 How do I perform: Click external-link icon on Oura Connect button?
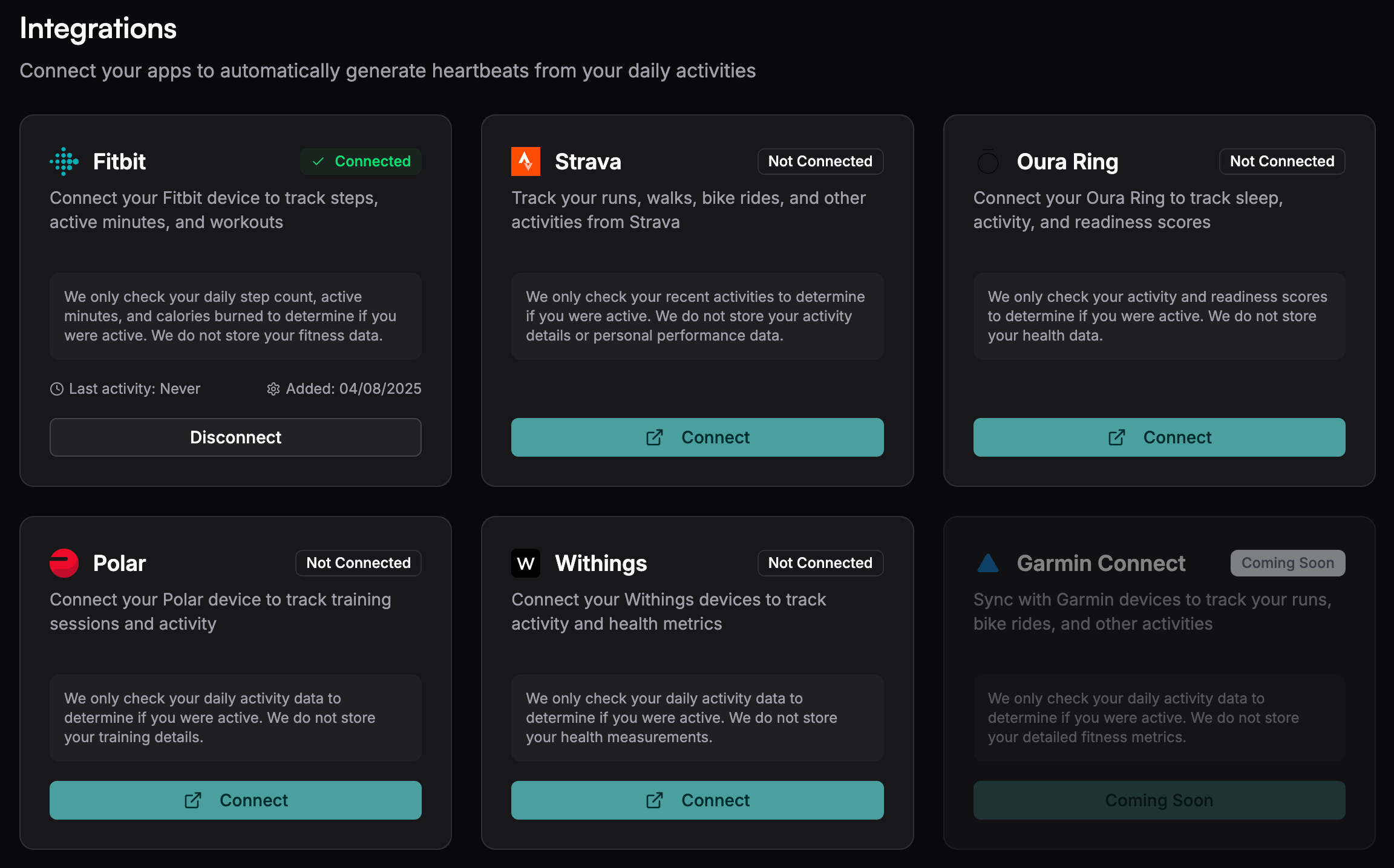tap(1117, 437)
